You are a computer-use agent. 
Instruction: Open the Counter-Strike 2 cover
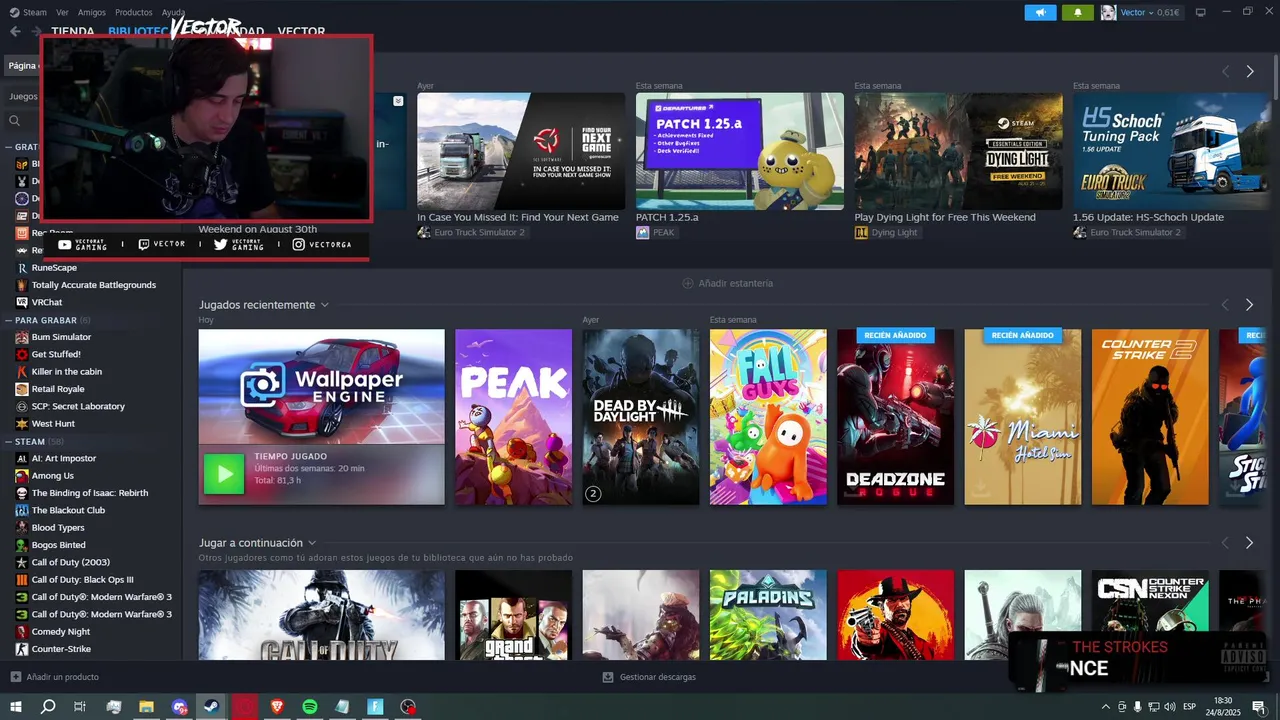1150,417
